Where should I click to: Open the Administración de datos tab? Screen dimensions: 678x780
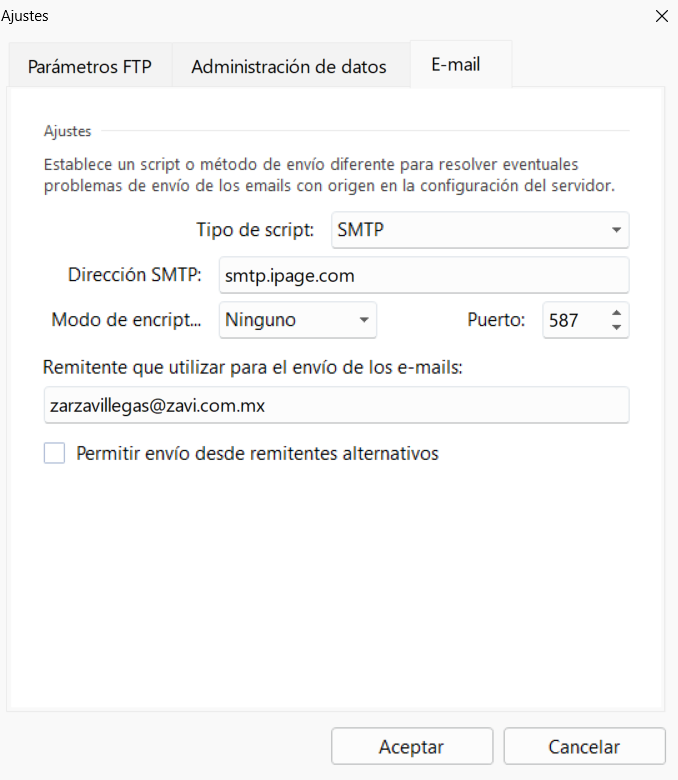click(289, 68)
